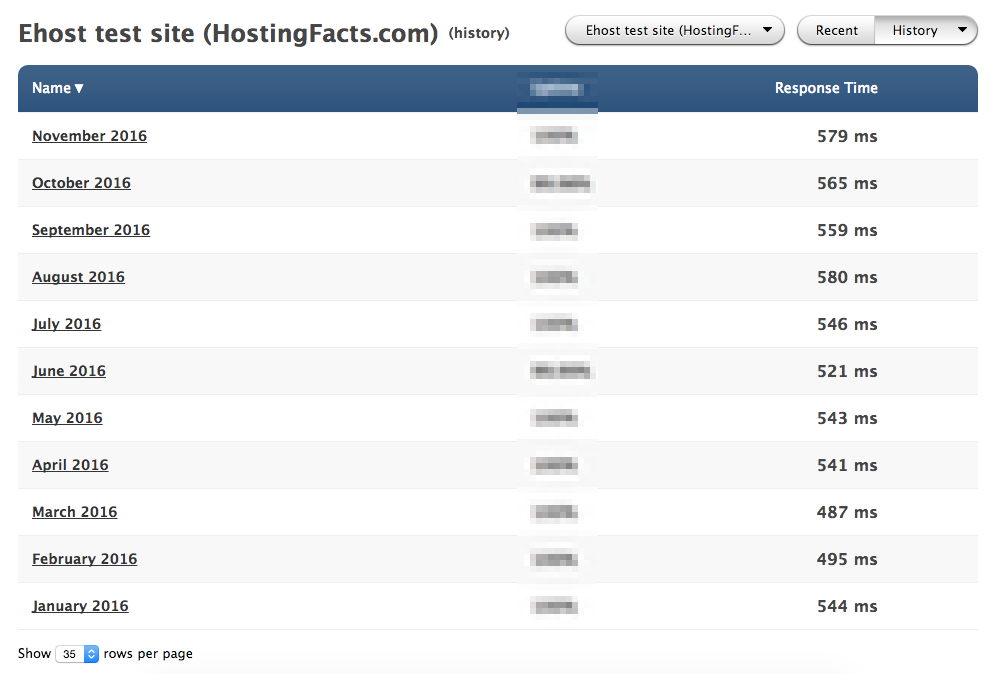Click the 565 ms response time value

847,183
